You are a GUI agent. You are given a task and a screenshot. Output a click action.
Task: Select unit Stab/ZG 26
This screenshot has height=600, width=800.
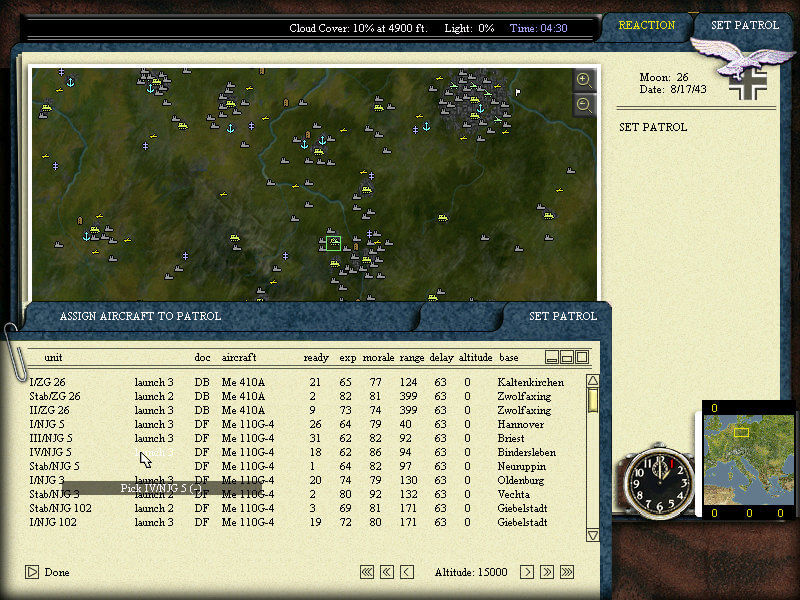[55, 396]
